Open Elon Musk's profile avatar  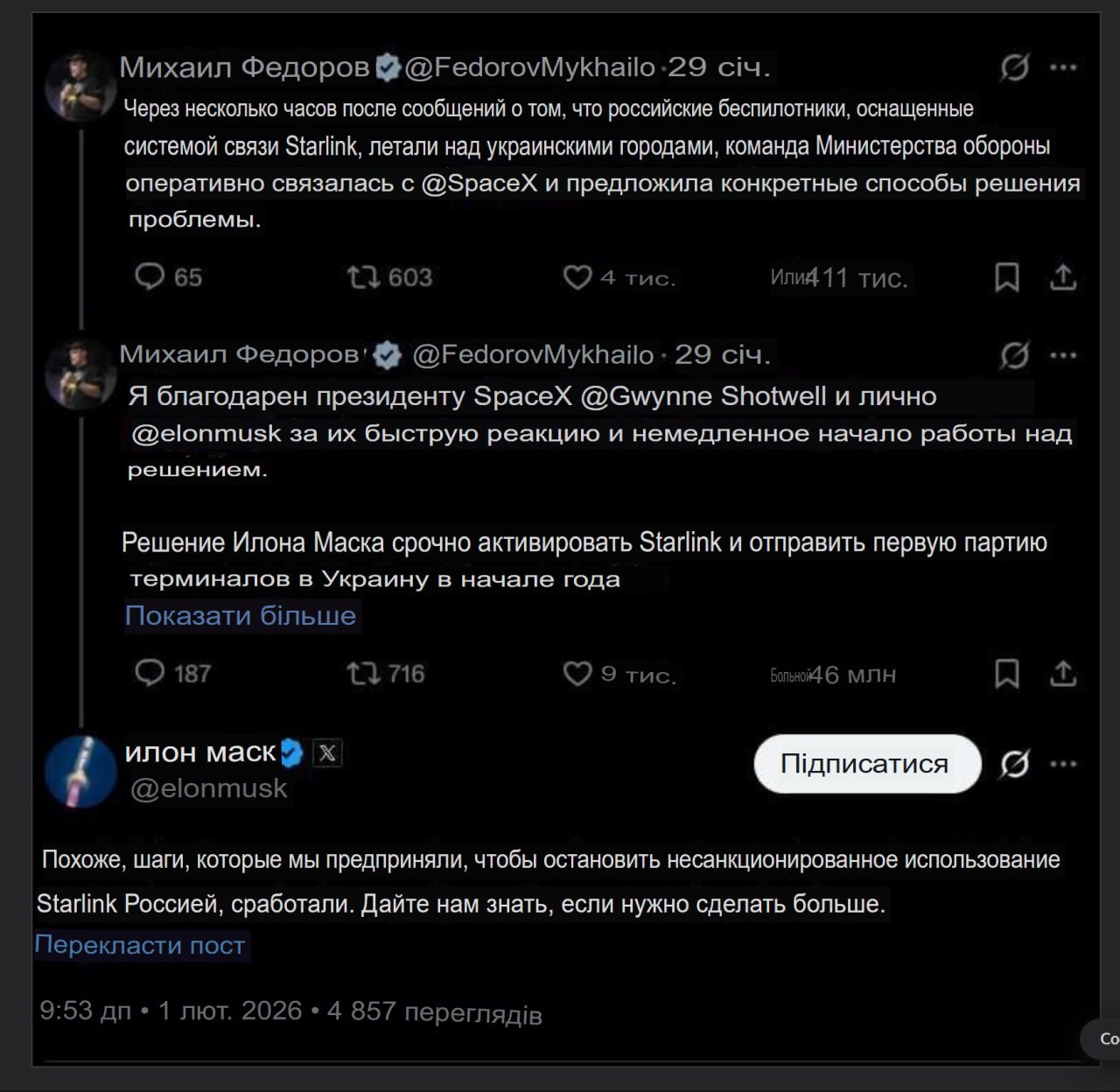pos(80,771)
